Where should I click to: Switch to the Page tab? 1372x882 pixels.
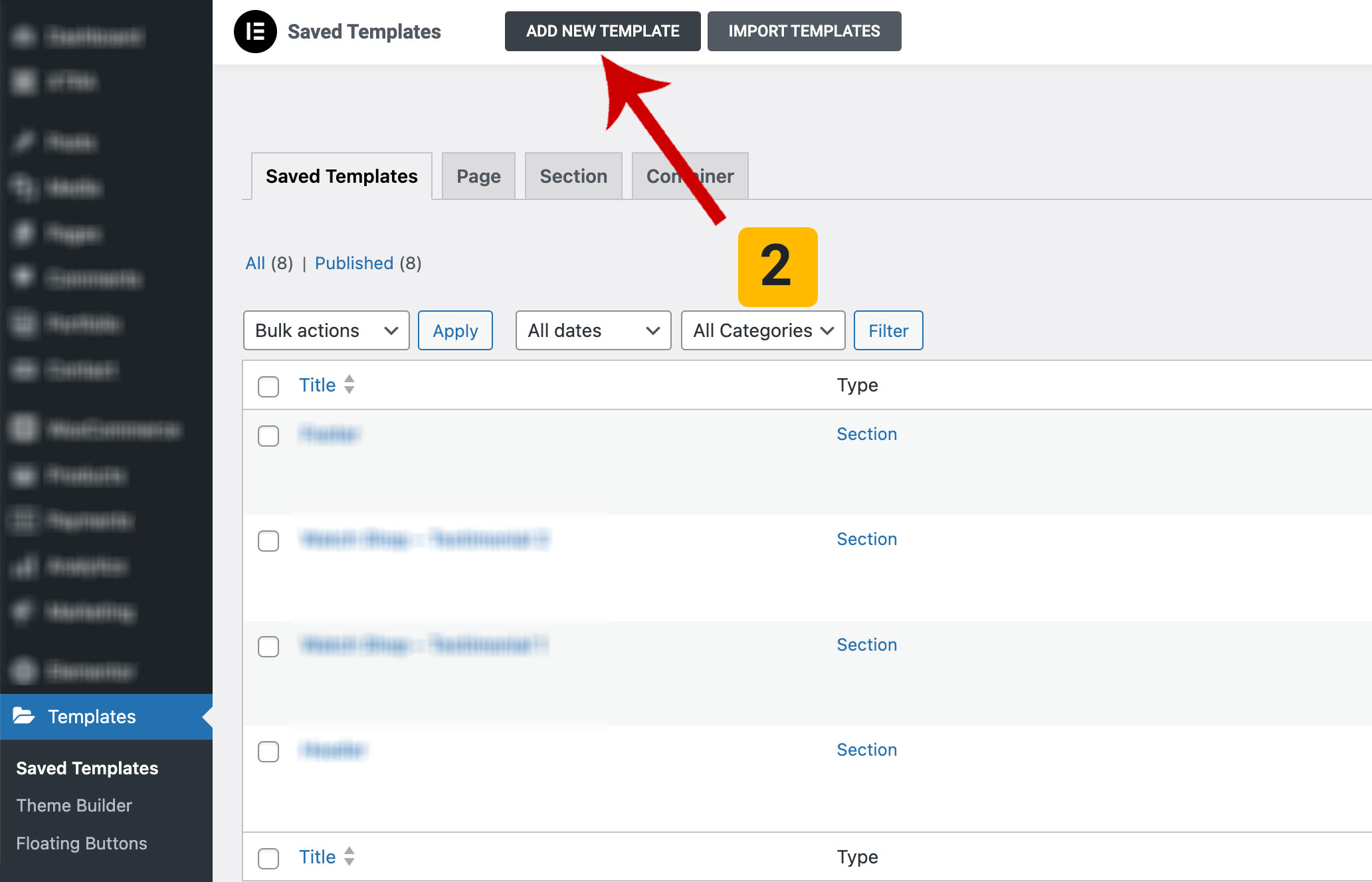click(x=478, y=176)
